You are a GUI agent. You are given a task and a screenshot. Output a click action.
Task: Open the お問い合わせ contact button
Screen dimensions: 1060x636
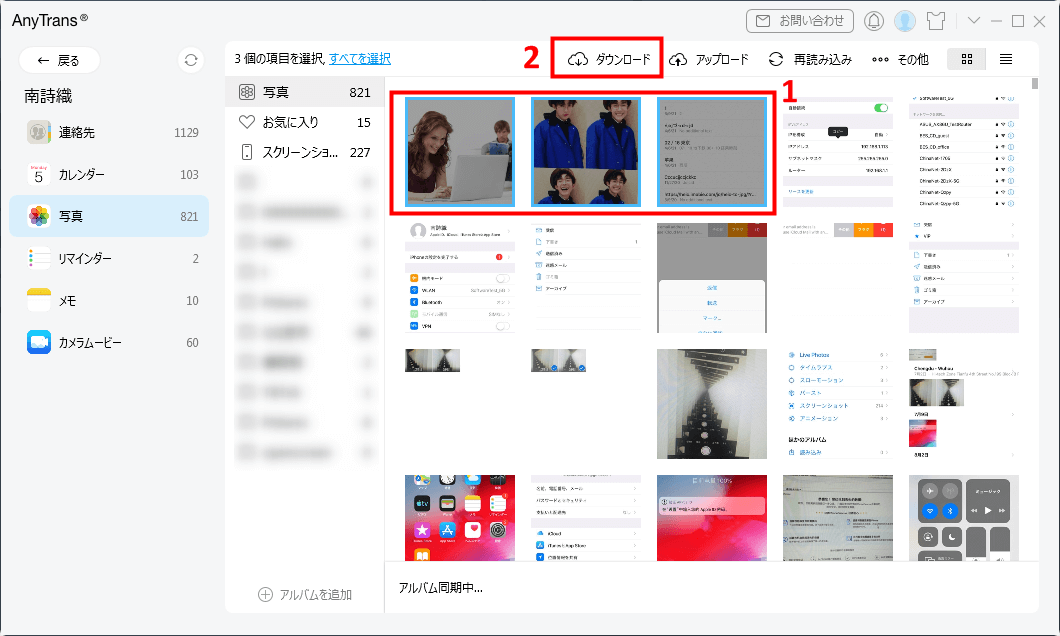pos(800,21)
